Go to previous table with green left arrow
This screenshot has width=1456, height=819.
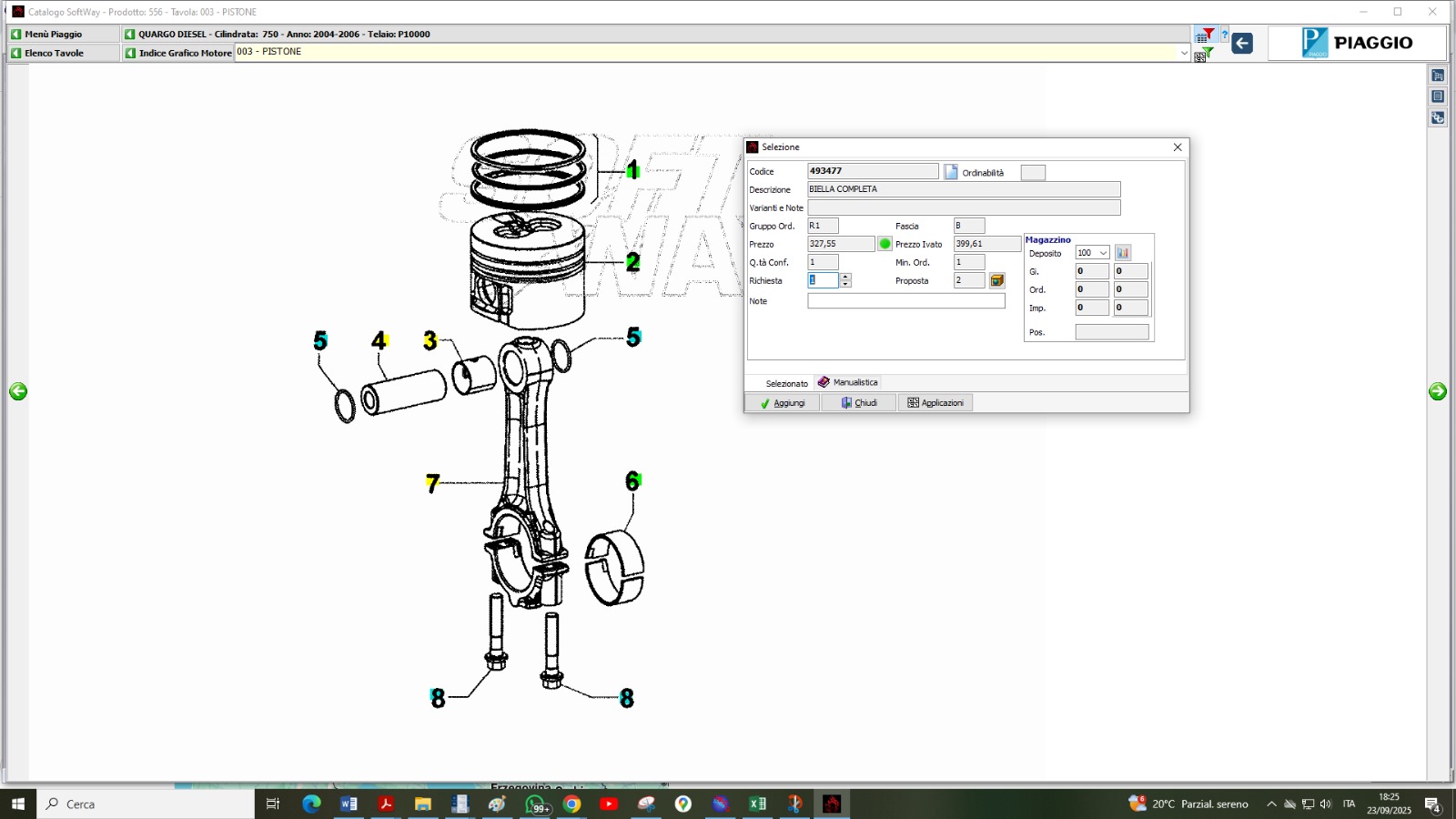tap(18, 391)
